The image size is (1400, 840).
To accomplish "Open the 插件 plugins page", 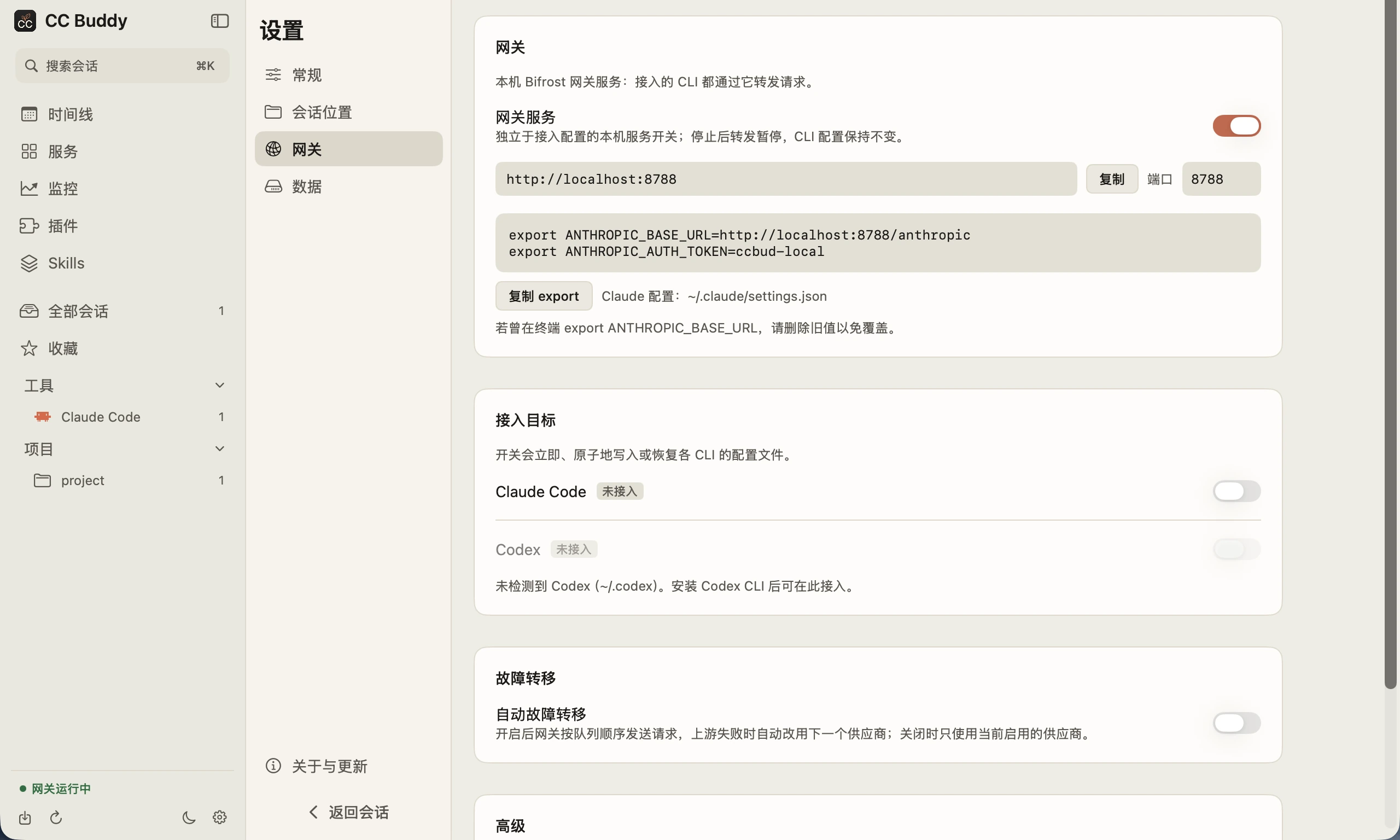I will (x=122, y=226).
